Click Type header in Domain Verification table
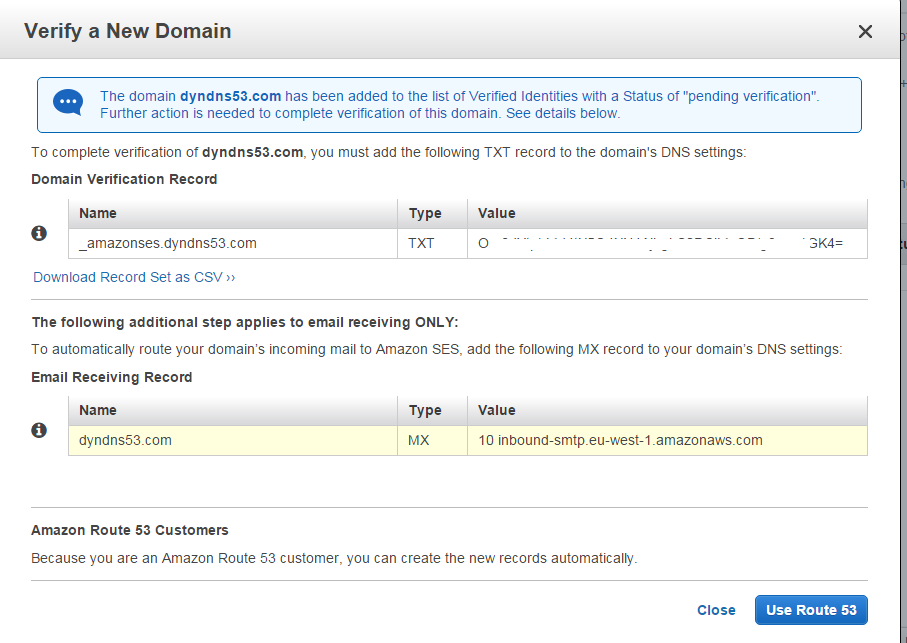Screen dimensions: 907x643 pyautogui.click(x=425, y=213)
